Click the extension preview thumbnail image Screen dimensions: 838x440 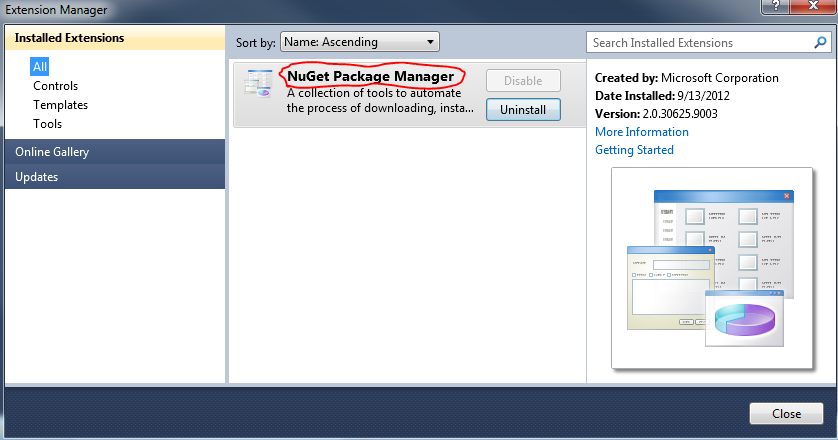pos(712,268)
